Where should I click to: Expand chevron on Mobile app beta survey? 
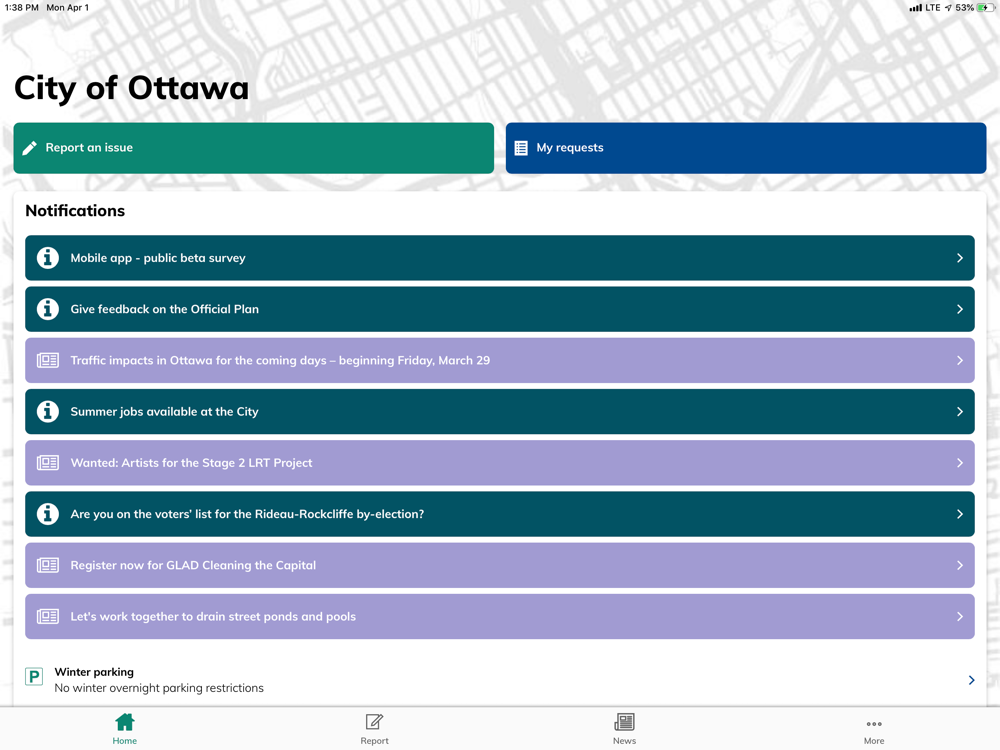click(960, 258)
